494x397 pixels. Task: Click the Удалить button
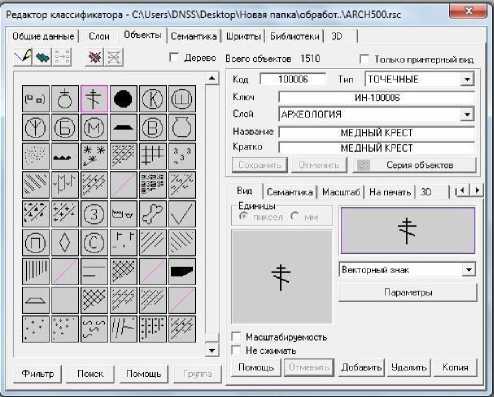409,367
